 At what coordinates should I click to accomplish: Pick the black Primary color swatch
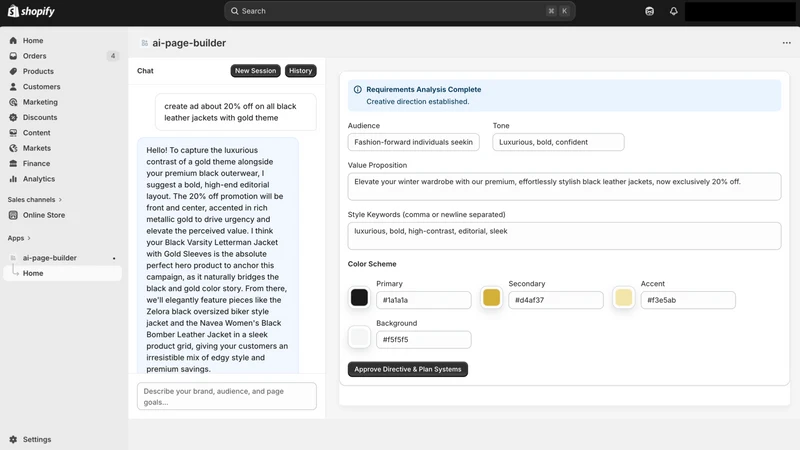(x=359, y=297)
